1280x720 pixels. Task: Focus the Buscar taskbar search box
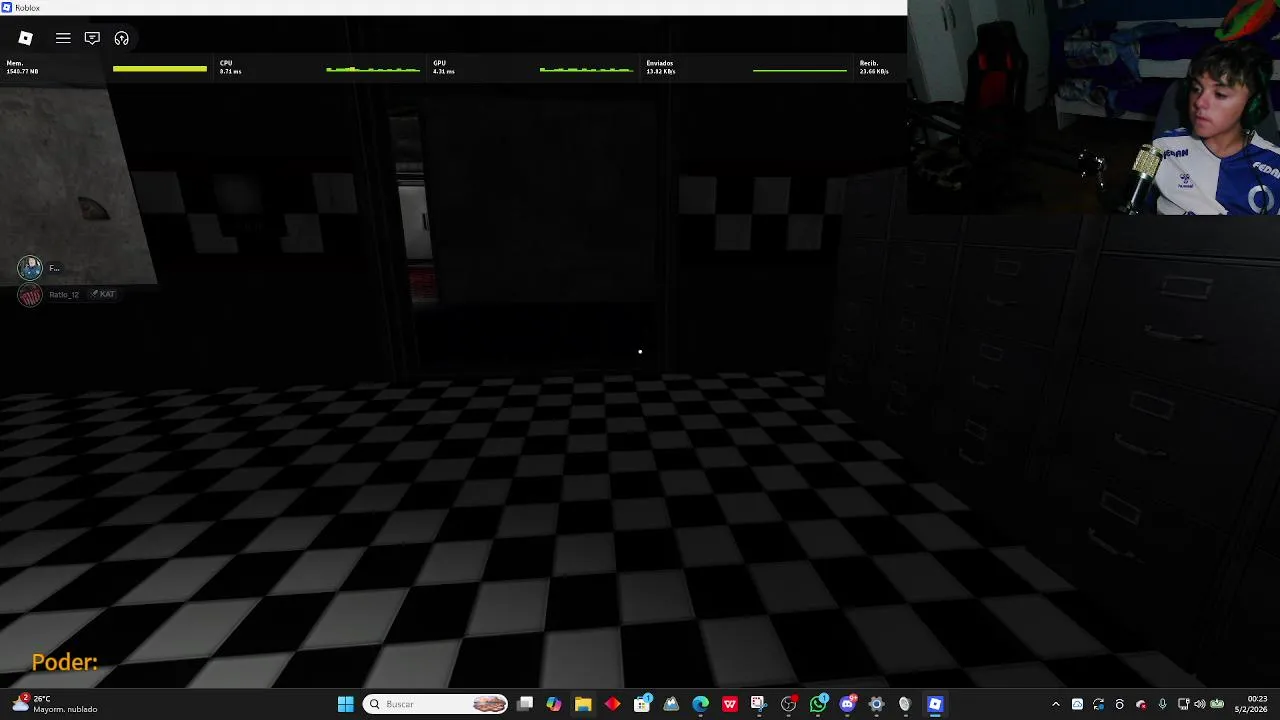[435, 704]
